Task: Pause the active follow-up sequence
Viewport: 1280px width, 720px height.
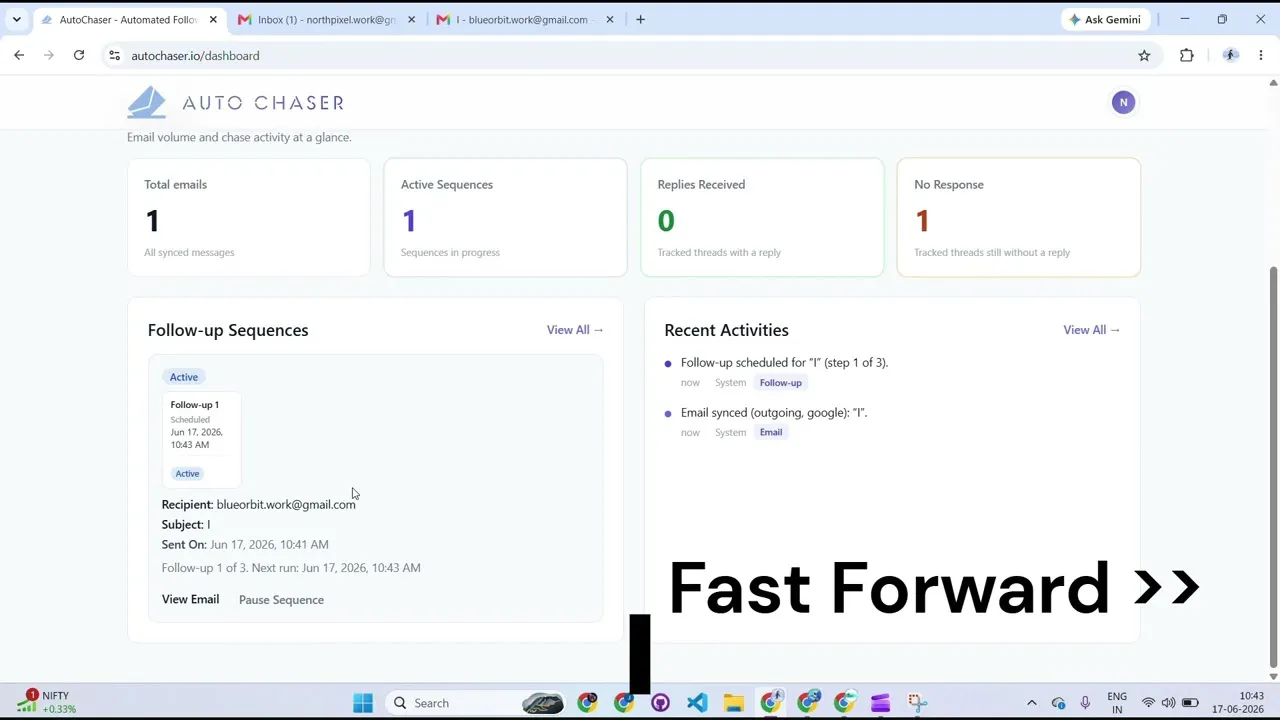Action: (281, 600)
